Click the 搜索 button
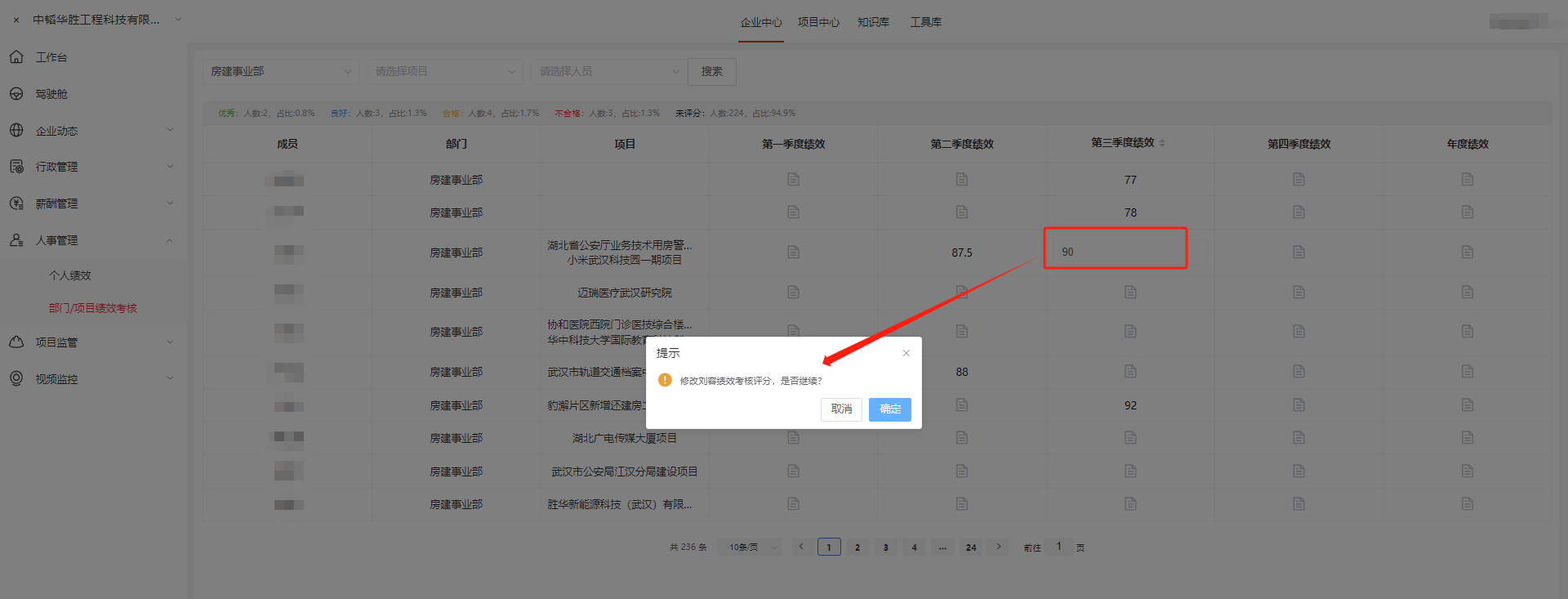The height and width of the screenshot is (599, 1568). point(712,71)
